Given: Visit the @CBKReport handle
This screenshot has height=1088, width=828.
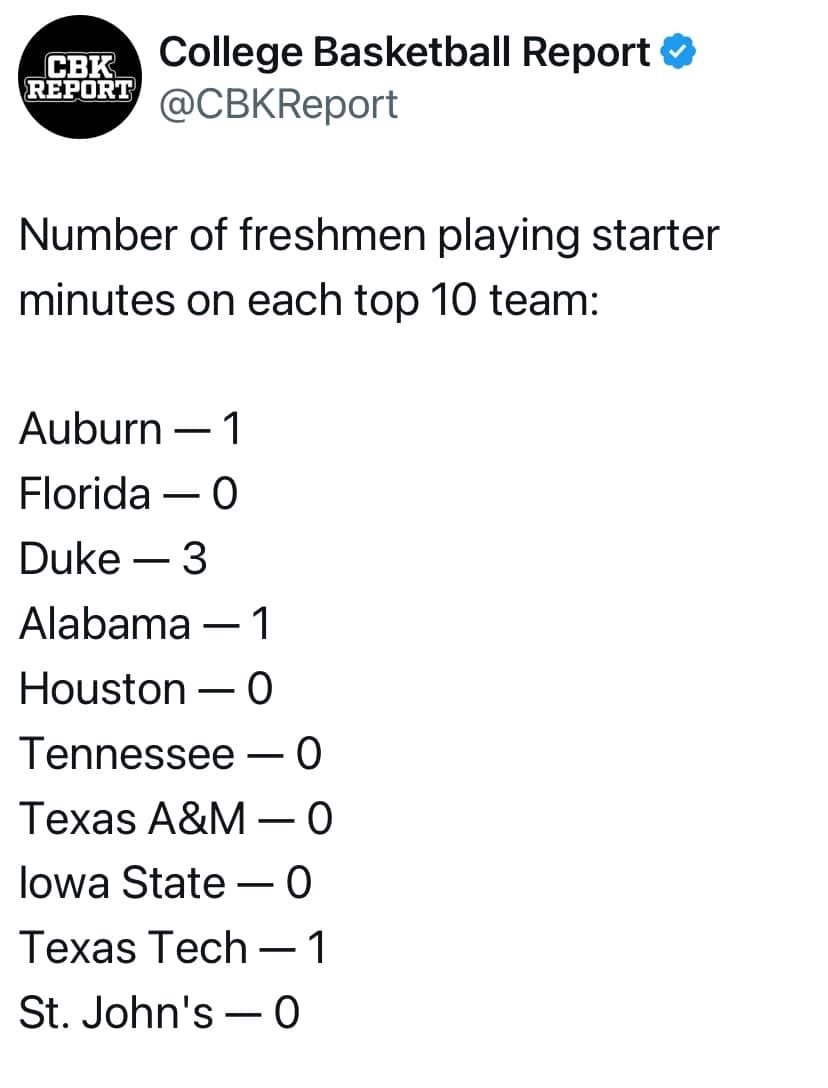Looking at the screenshot, I should coord(278,105).
